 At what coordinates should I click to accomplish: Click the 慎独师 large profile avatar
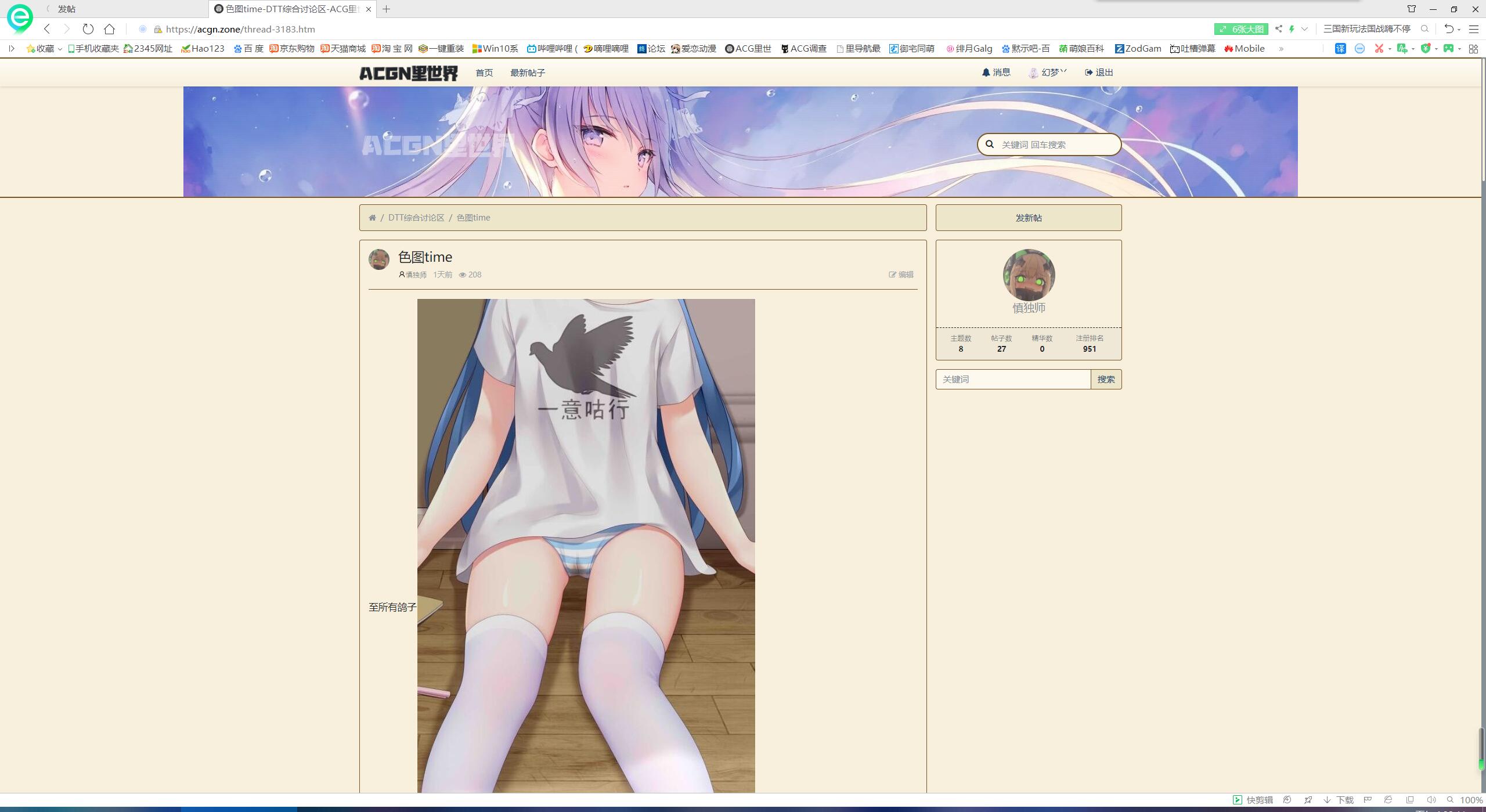point(1029,275)
